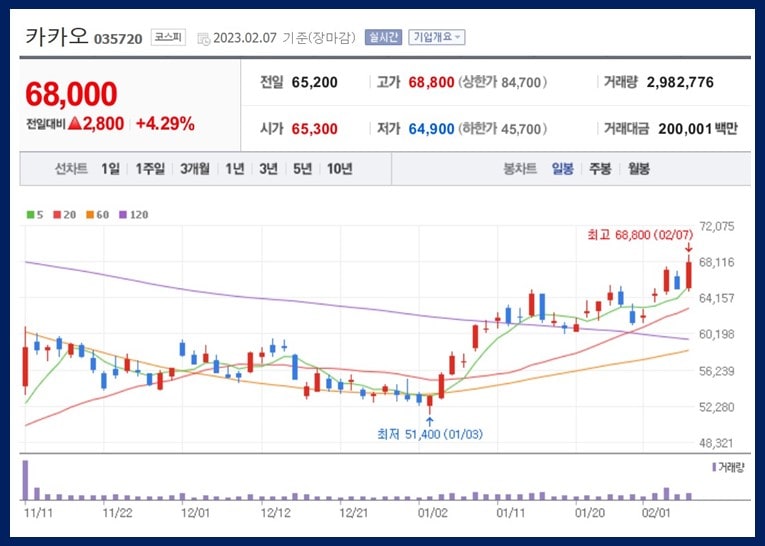Click the red up-triangle next to 2,800
The image size is (765, 546).
tap(75, 123)
